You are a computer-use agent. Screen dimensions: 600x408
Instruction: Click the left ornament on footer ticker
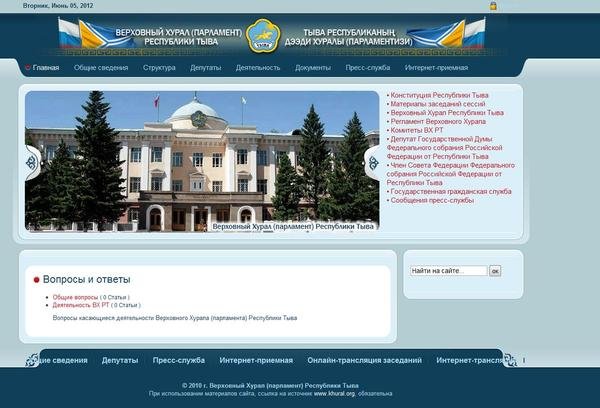click(x=33, y=359)
